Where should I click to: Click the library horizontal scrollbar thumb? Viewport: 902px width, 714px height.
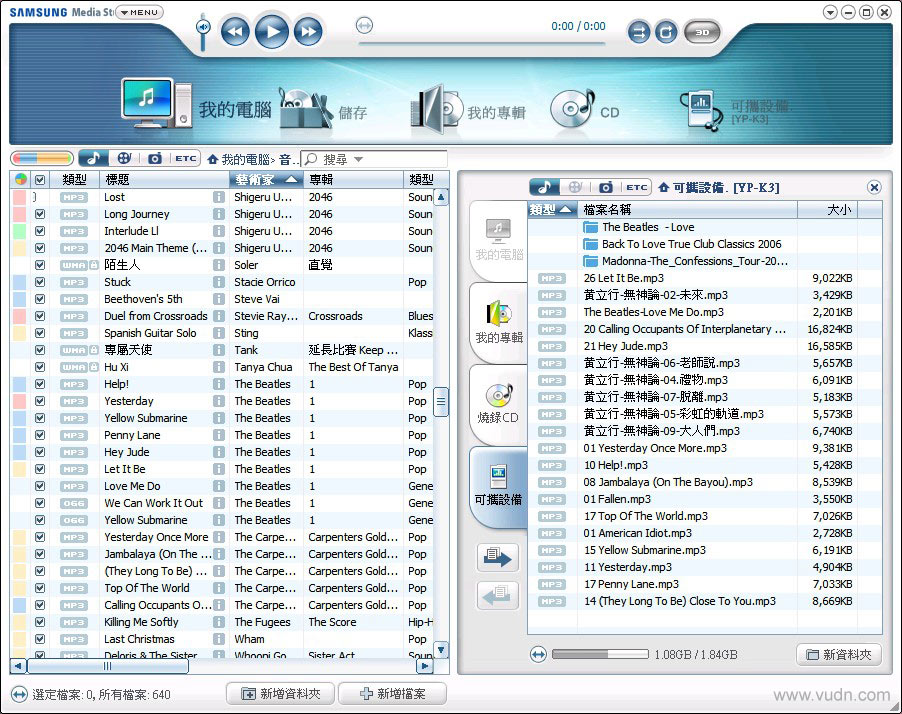[108, 666]
